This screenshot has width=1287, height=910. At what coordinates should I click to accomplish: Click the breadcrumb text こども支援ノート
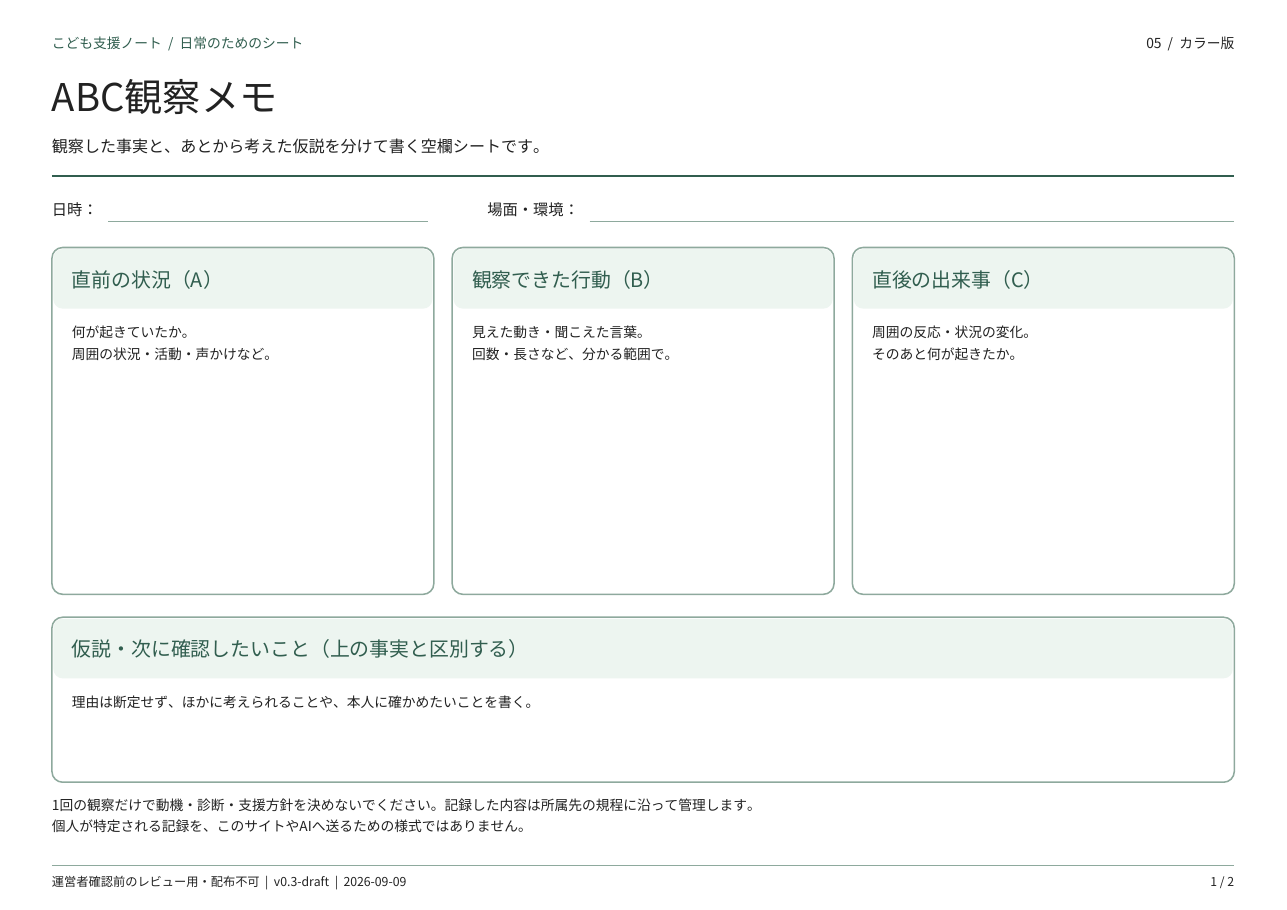(x=107, y=43)
